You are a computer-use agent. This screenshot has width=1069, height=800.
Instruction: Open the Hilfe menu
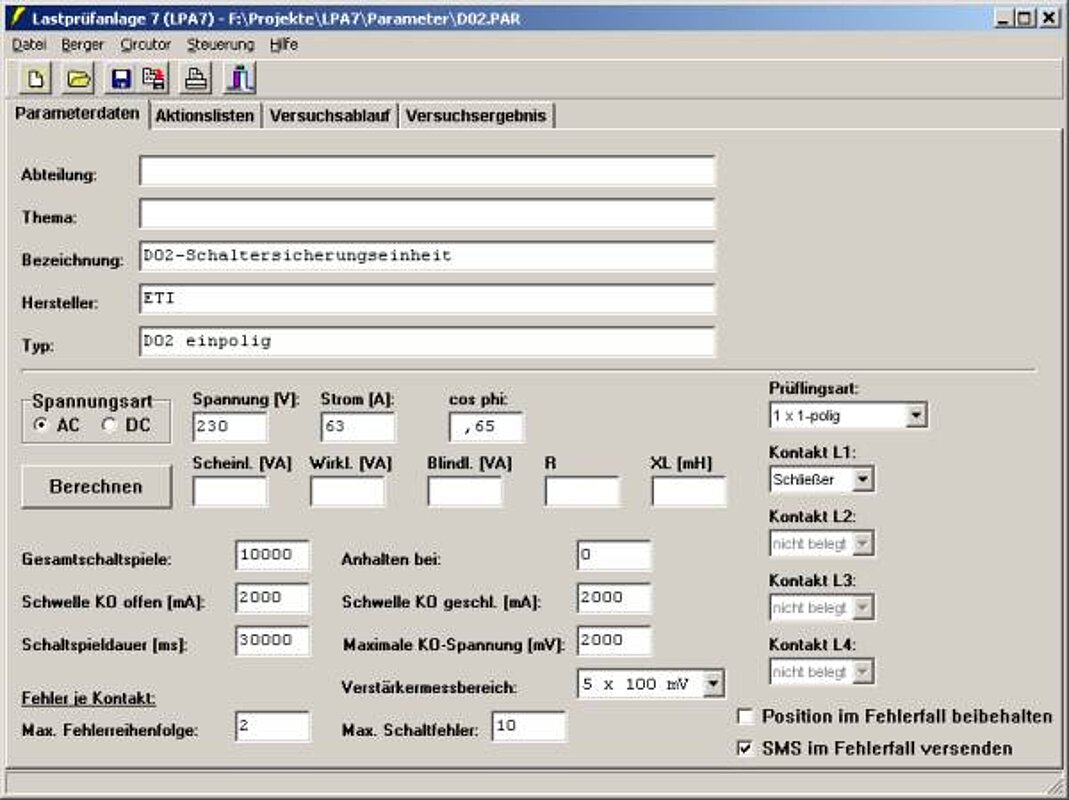[x=284, y=45]
